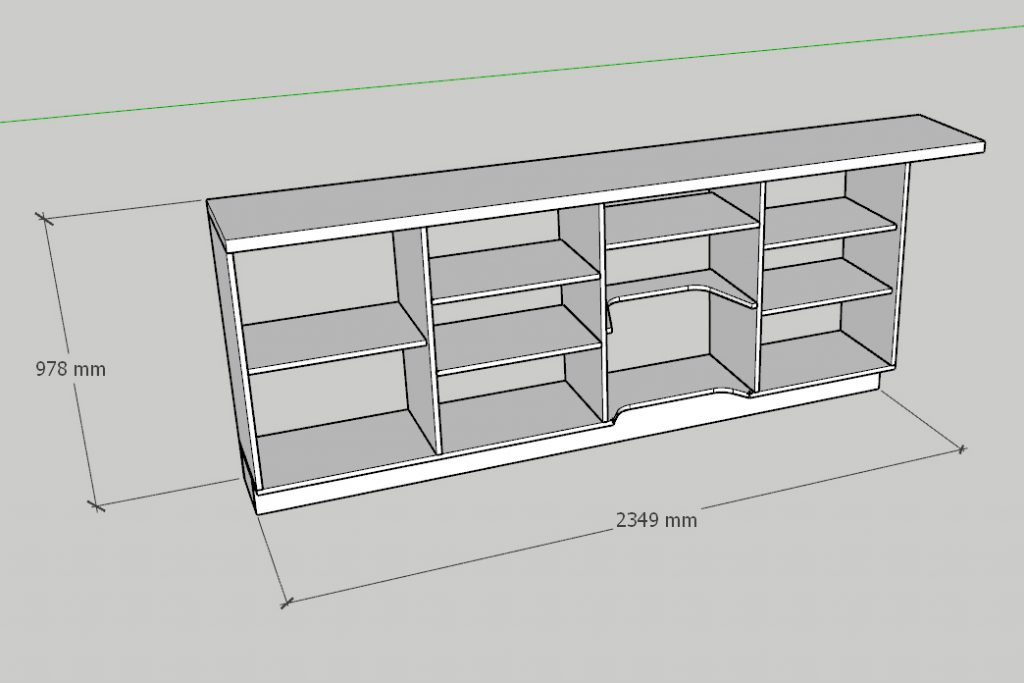Select the 2349 mm length dimension label

coord(656,520)
